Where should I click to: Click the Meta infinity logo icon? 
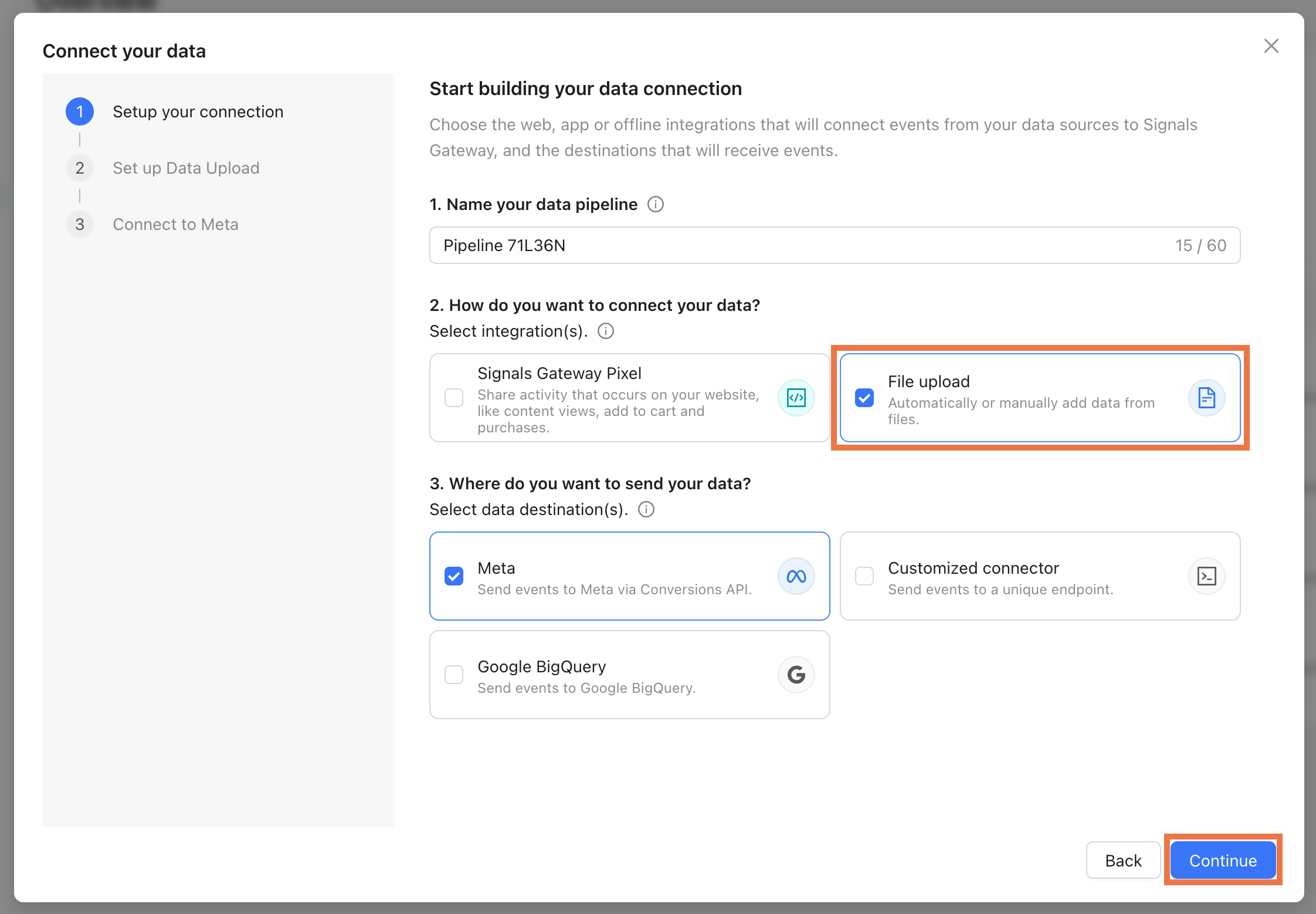pyautogui.click(x=796, y=576)
